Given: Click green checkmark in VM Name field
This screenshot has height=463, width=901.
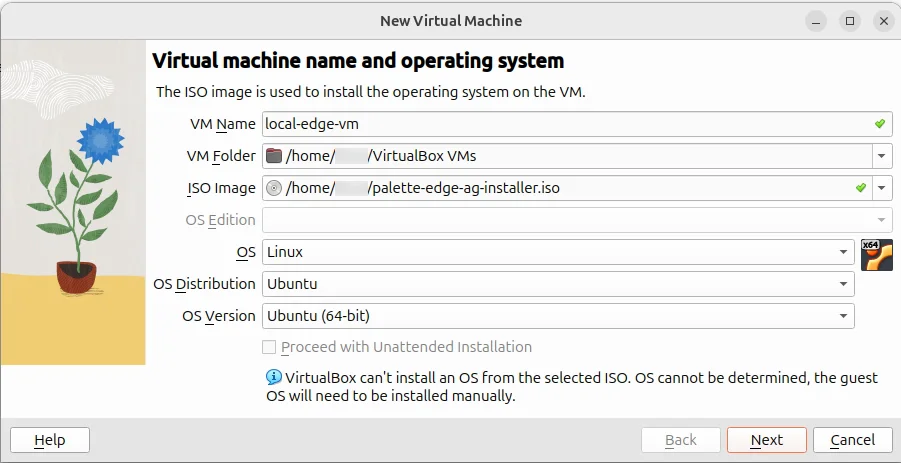Looking at the screenshot, I should tap(880, 124).
